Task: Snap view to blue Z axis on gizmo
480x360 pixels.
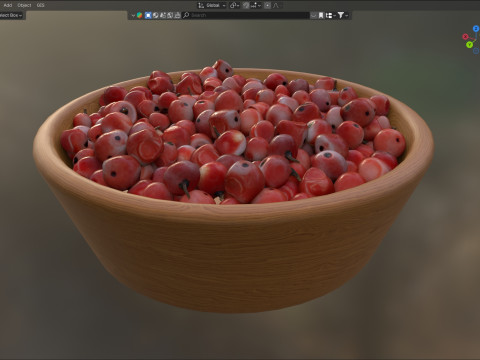Action: (x=476, y=29)
